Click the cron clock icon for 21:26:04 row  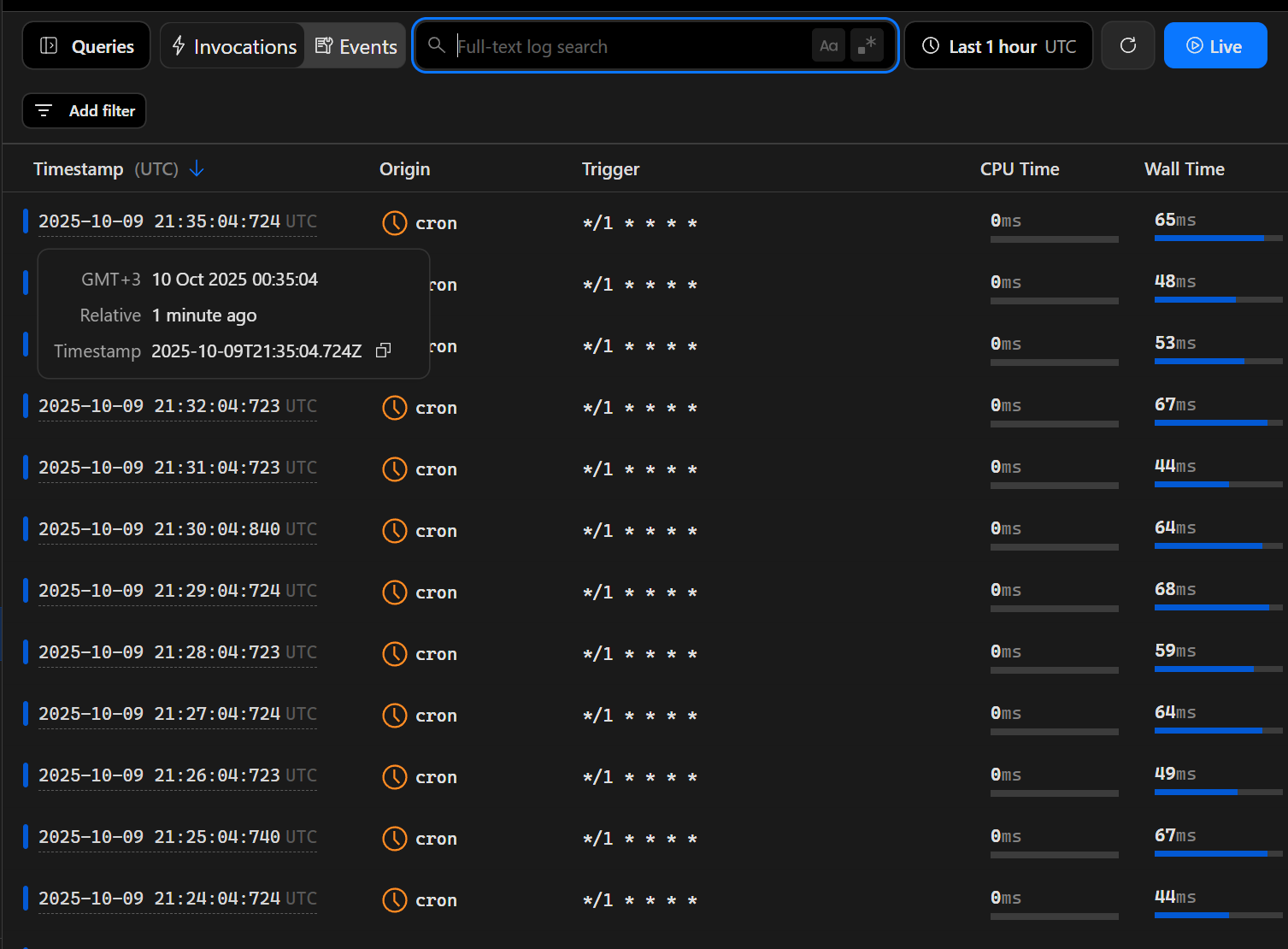pyautogui.click(x=394, y=777)
